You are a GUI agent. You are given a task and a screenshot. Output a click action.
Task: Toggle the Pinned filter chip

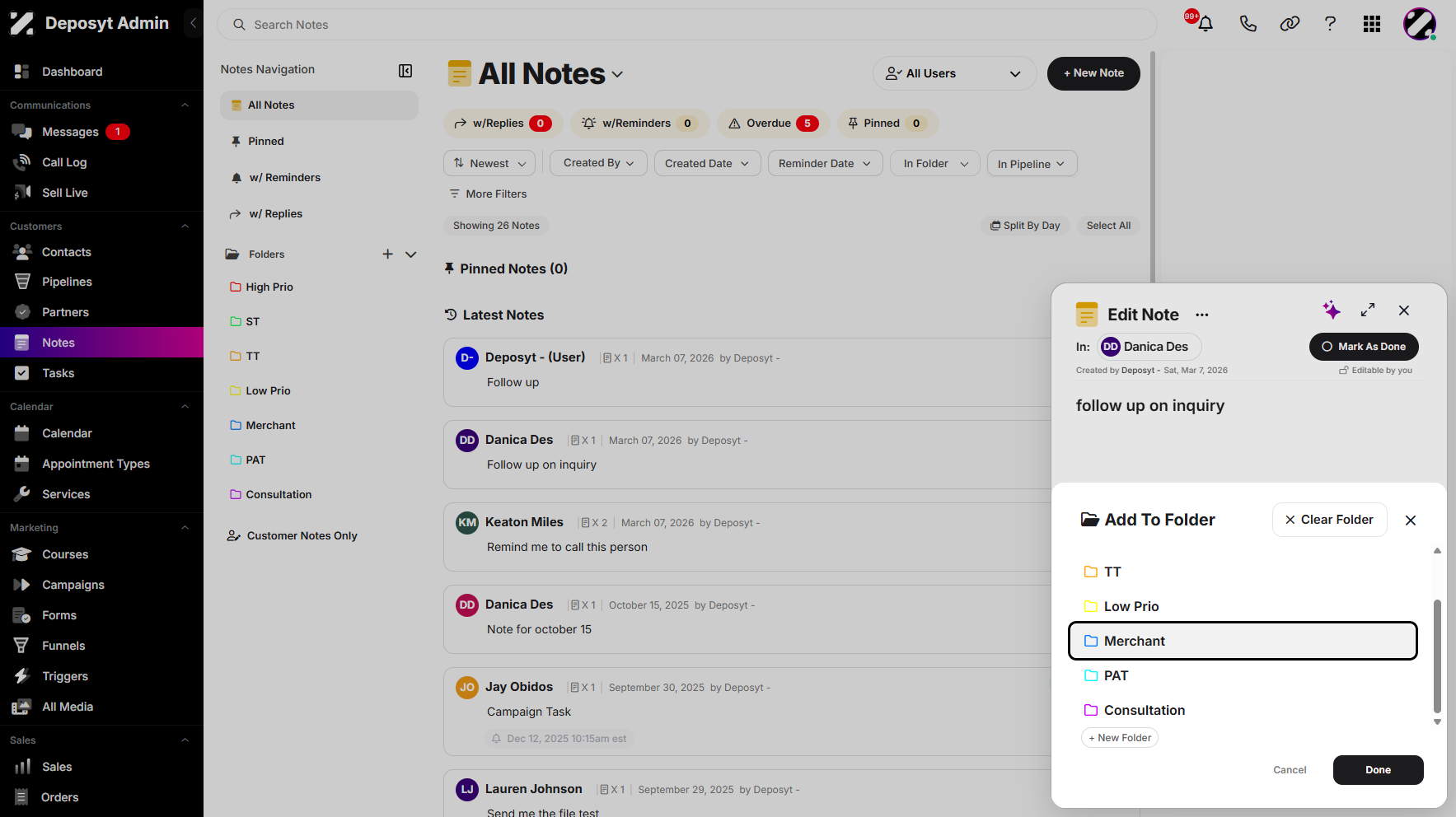(x=887, y=124)
